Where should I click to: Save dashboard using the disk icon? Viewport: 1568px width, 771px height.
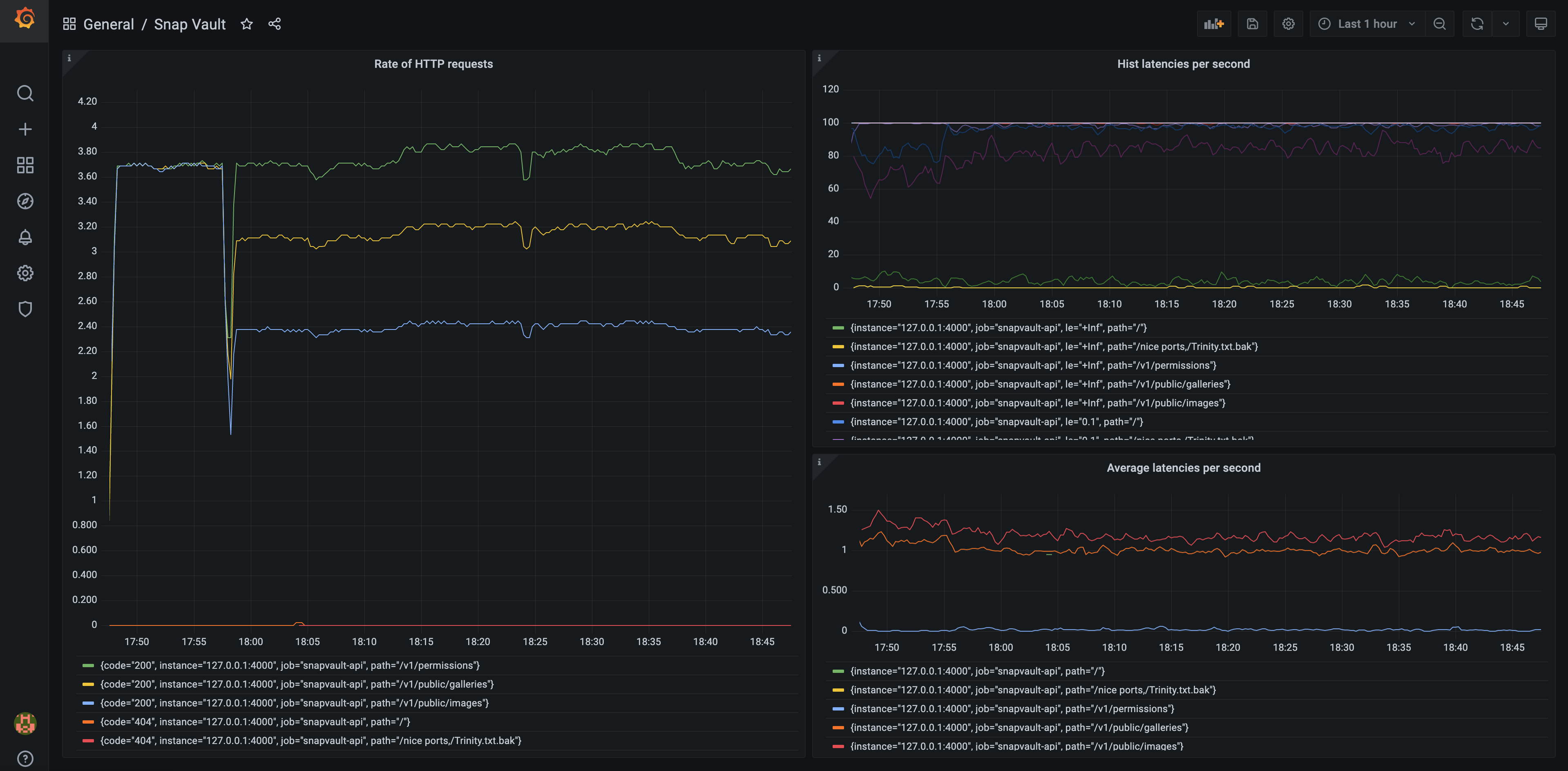pyautogui.click(x=1252, y=24)
